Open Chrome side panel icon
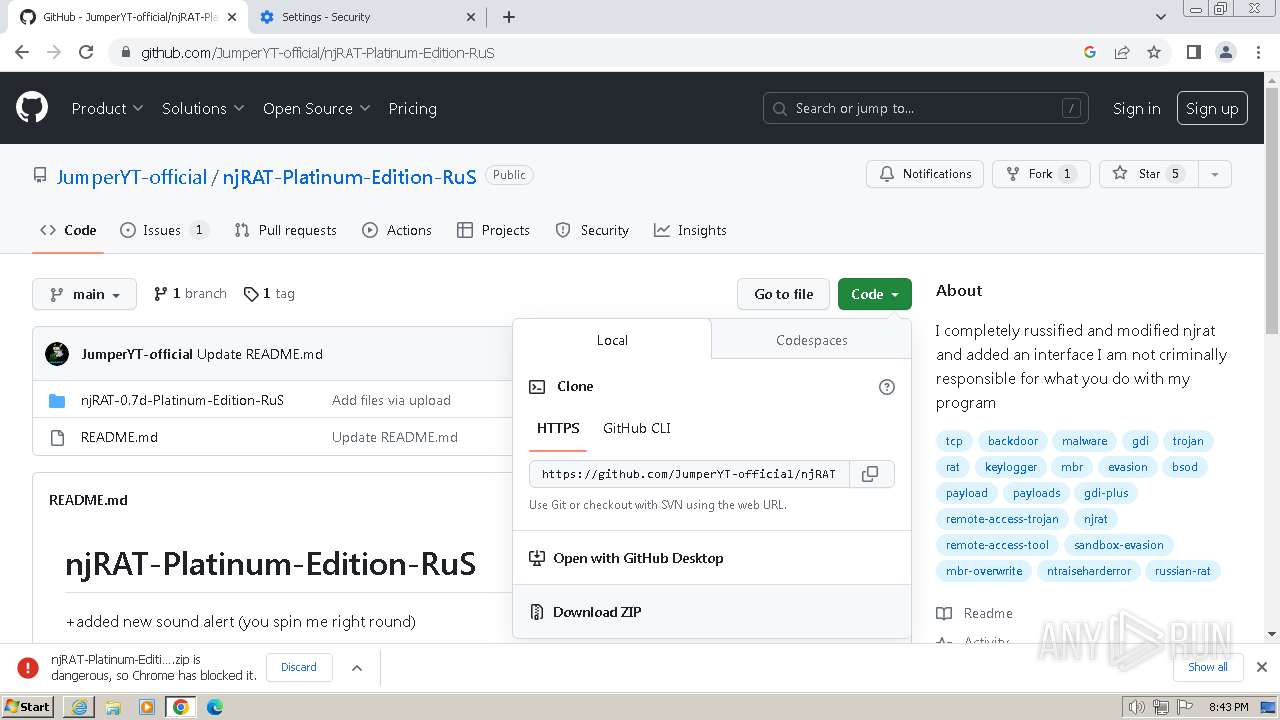This screenshot has height=720, width=1280. click(1193, 52)
